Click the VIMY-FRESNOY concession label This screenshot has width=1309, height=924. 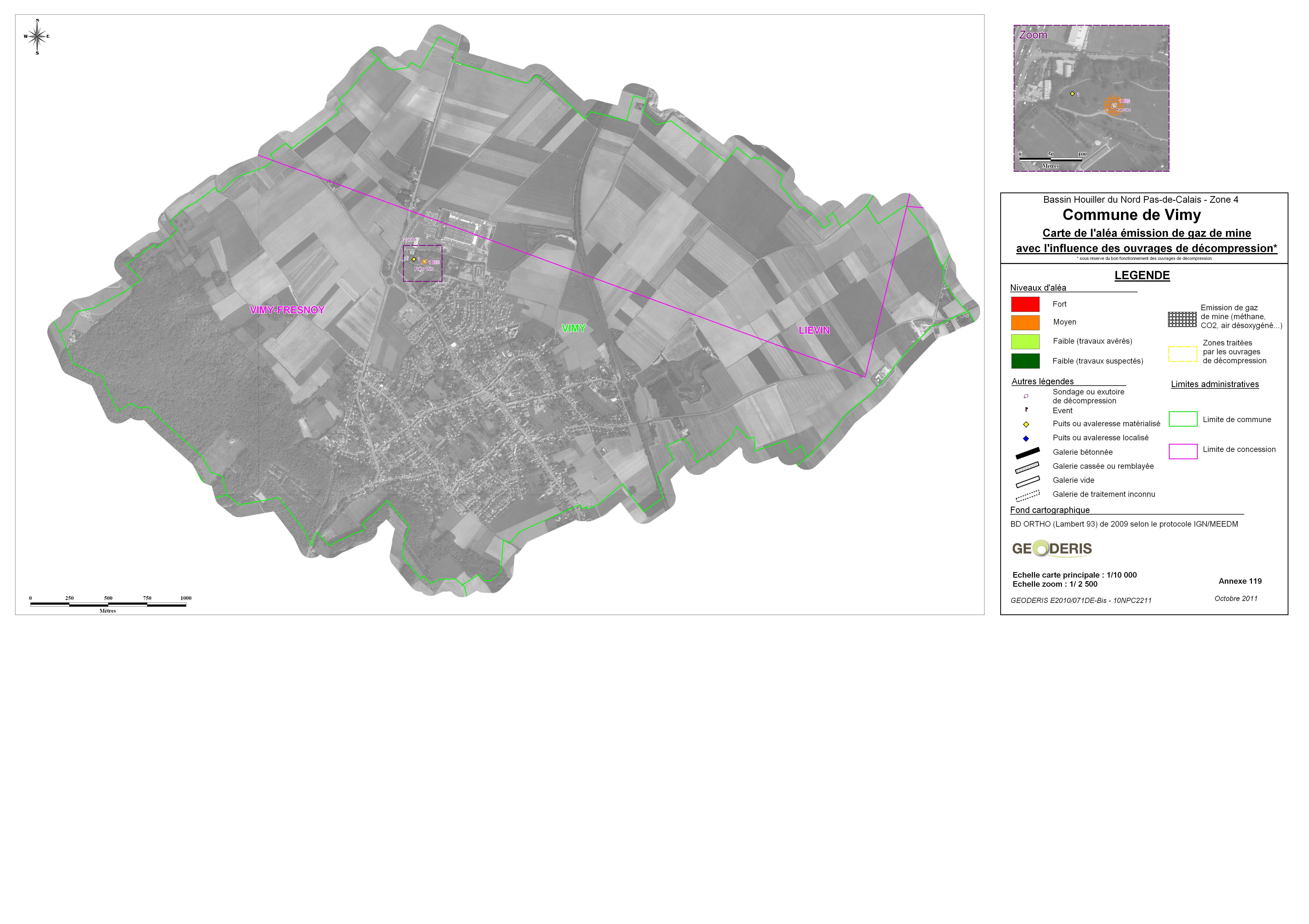[287, 310]
